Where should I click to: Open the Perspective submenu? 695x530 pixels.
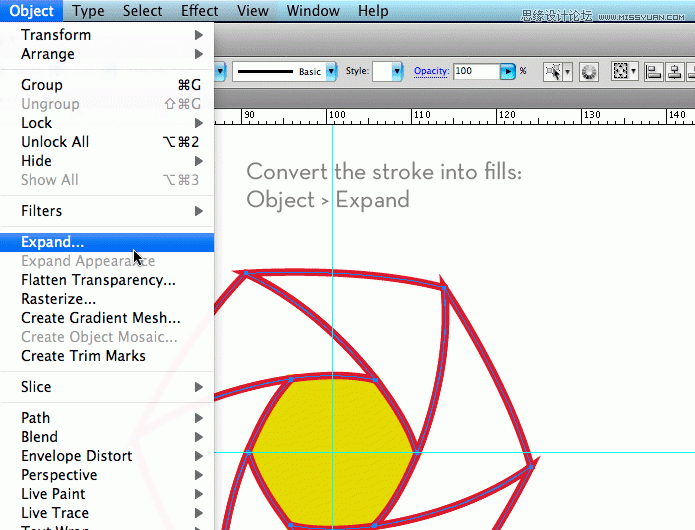[107, 475]
